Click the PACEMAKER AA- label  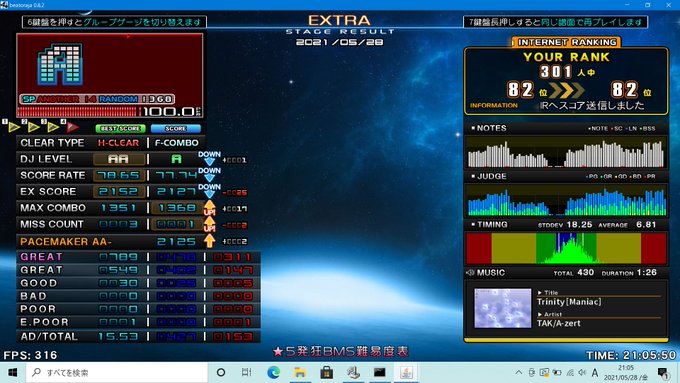[66, 242]
